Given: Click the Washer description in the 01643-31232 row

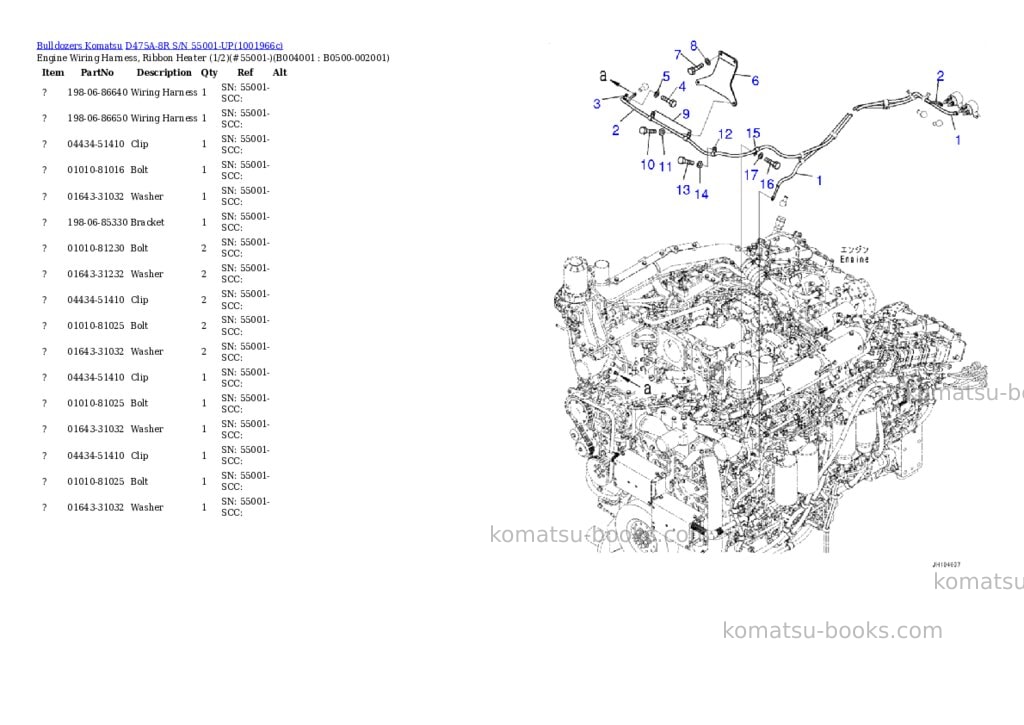Looking at the screenshot, I should (x=147, y=274).
